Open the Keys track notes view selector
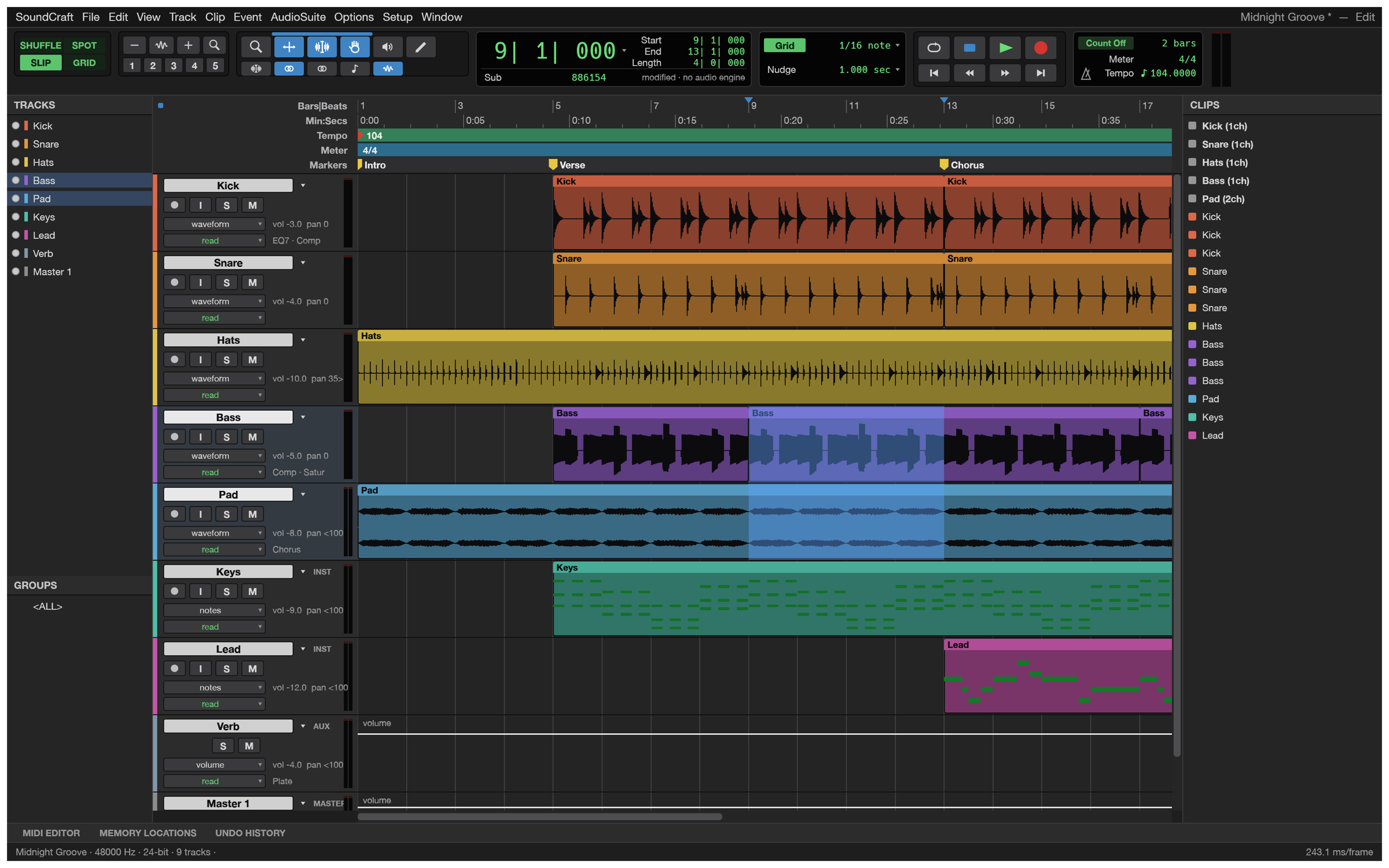The height and width of the screenshot is (868, 1389). tap(214, 610)
